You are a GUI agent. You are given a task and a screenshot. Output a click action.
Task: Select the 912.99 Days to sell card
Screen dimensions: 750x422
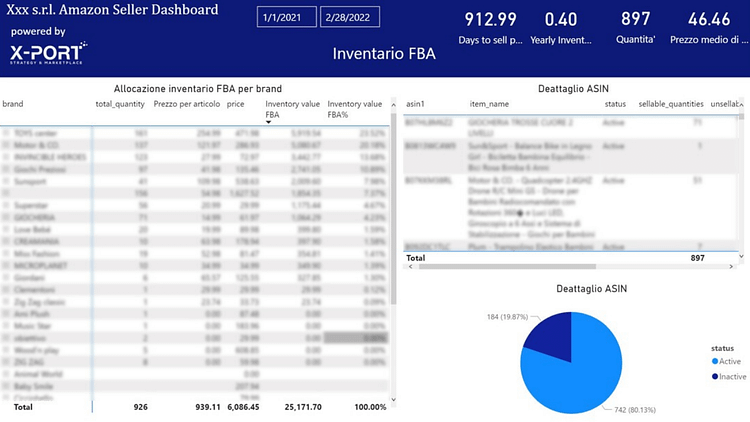pyautogui.click(x=490, y=28)
